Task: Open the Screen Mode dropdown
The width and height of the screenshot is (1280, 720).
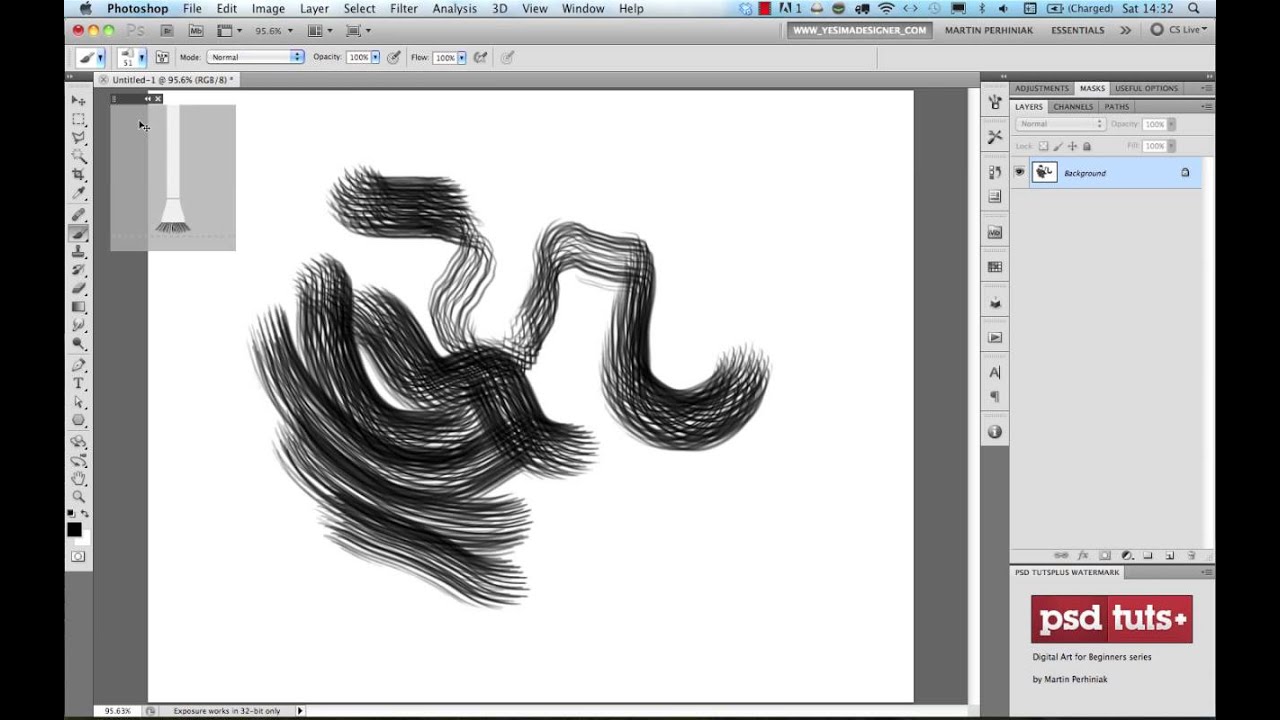Action: [x=358, y=31]
